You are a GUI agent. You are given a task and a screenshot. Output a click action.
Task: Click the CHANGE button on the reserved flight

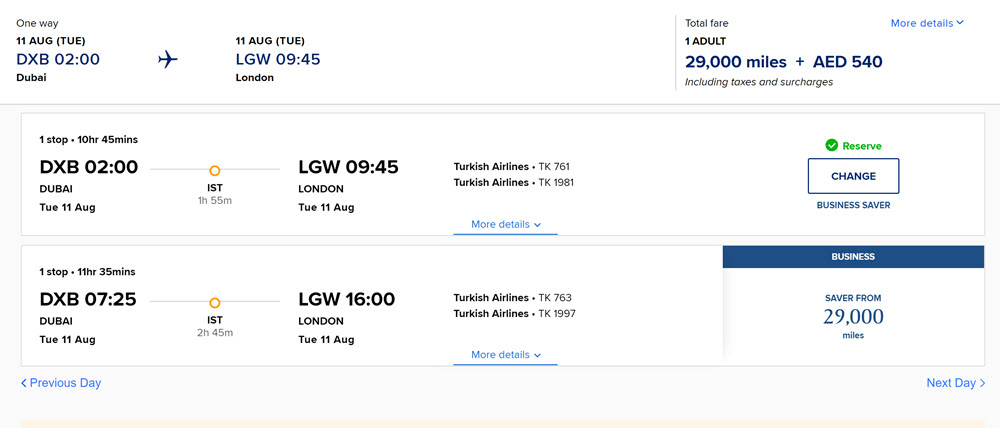tap(853, 176)
